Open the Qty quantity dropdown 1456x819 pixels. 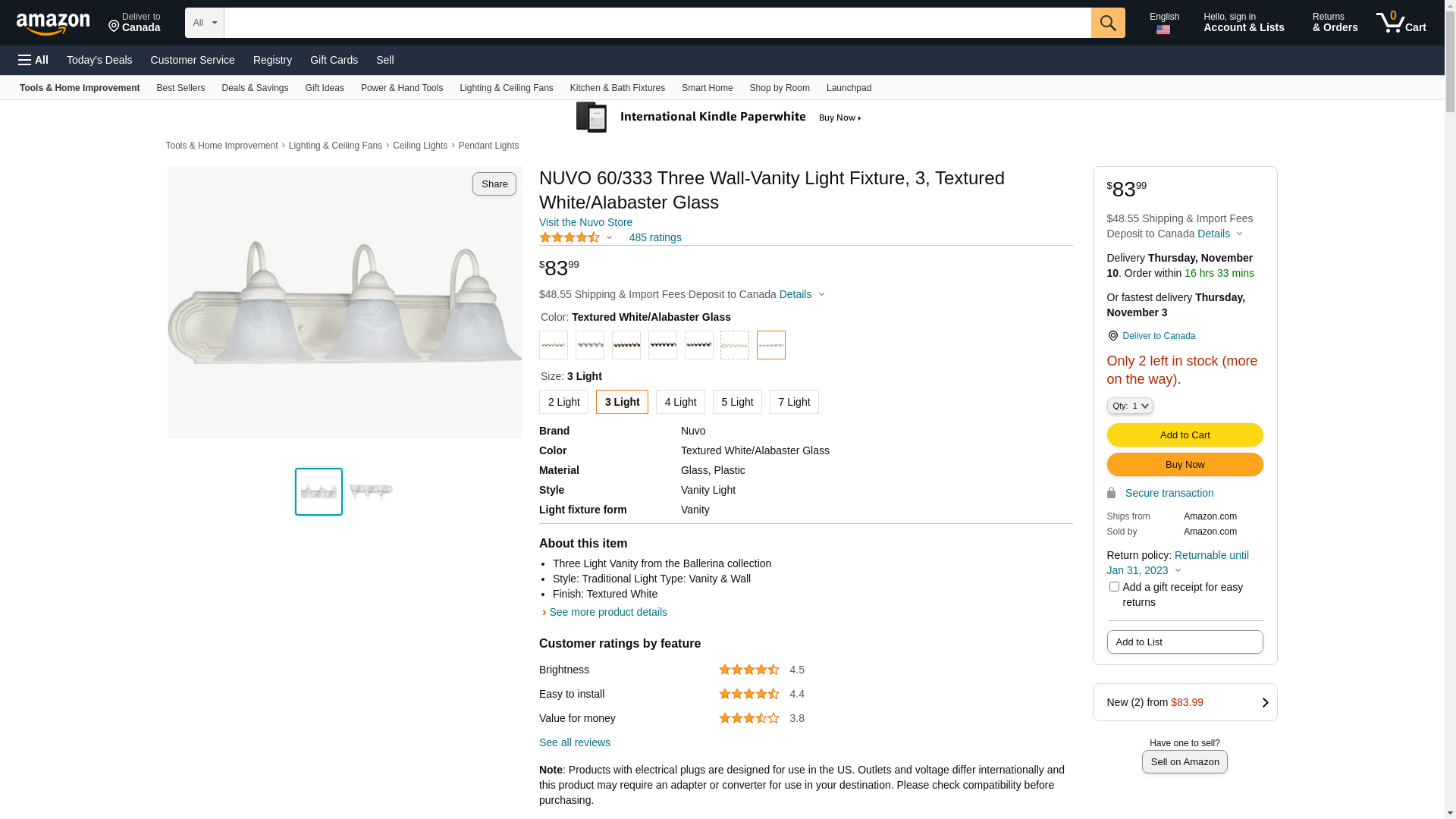[1130, 406]
